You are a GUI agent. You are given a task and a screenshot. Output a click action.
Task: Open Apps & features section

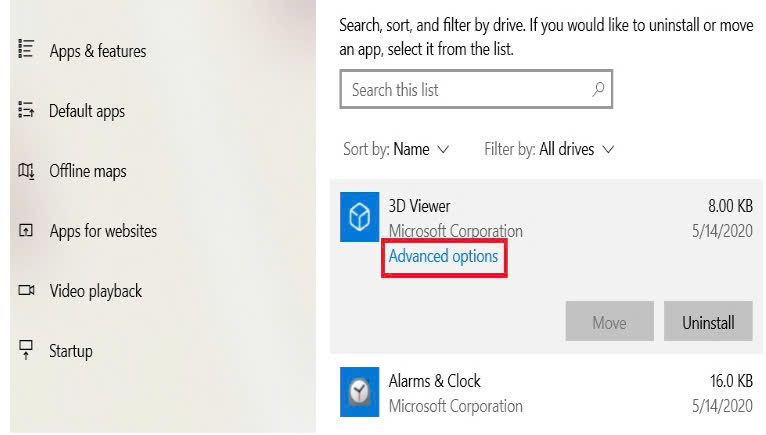pos(97,51)
